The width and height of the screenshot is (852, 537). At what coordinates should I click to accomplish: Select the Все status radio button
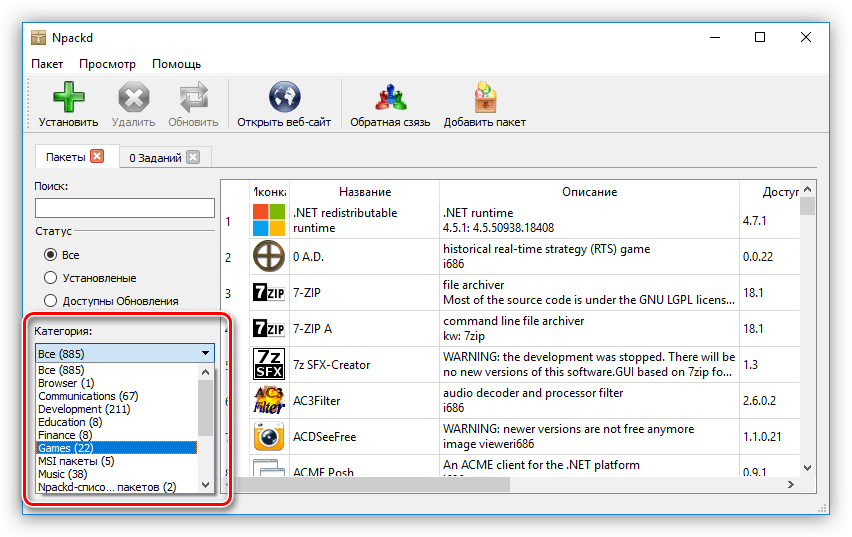51,255
